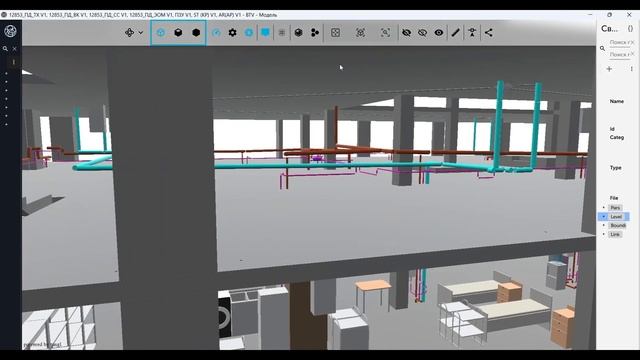Open settings via the gear icon
Viewport: 640px width, 360px height.
(x=233, y=33)
